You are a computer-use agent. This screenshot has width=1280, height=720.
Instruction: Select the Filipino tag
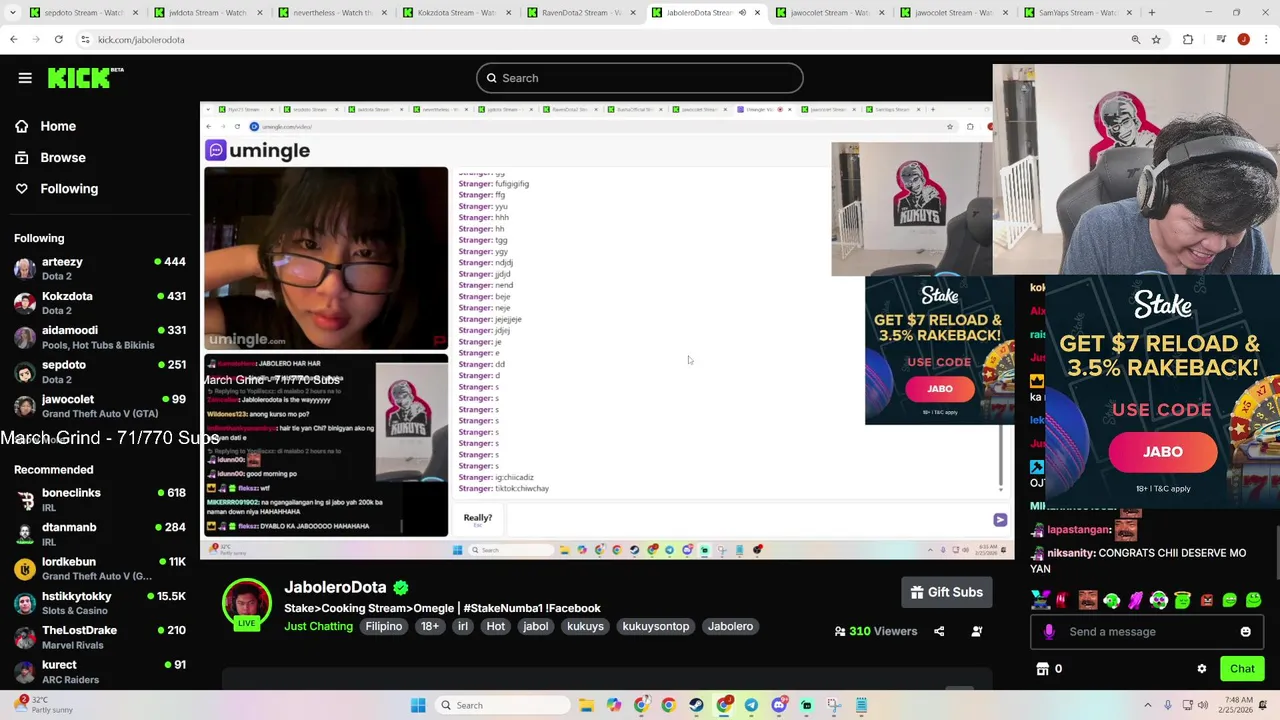(383, 626)
